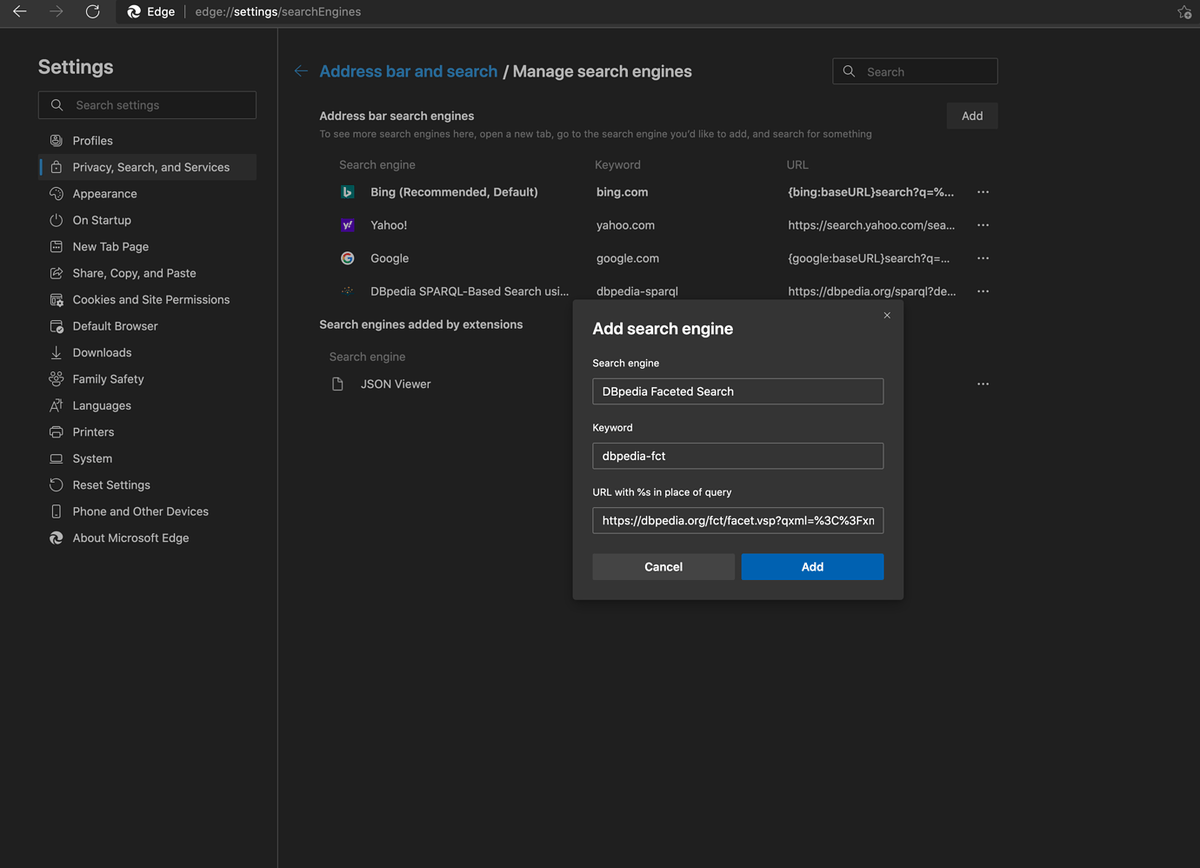Open more actions for Bing search engine
The image size is (1200, 868).
coord(983,192)
